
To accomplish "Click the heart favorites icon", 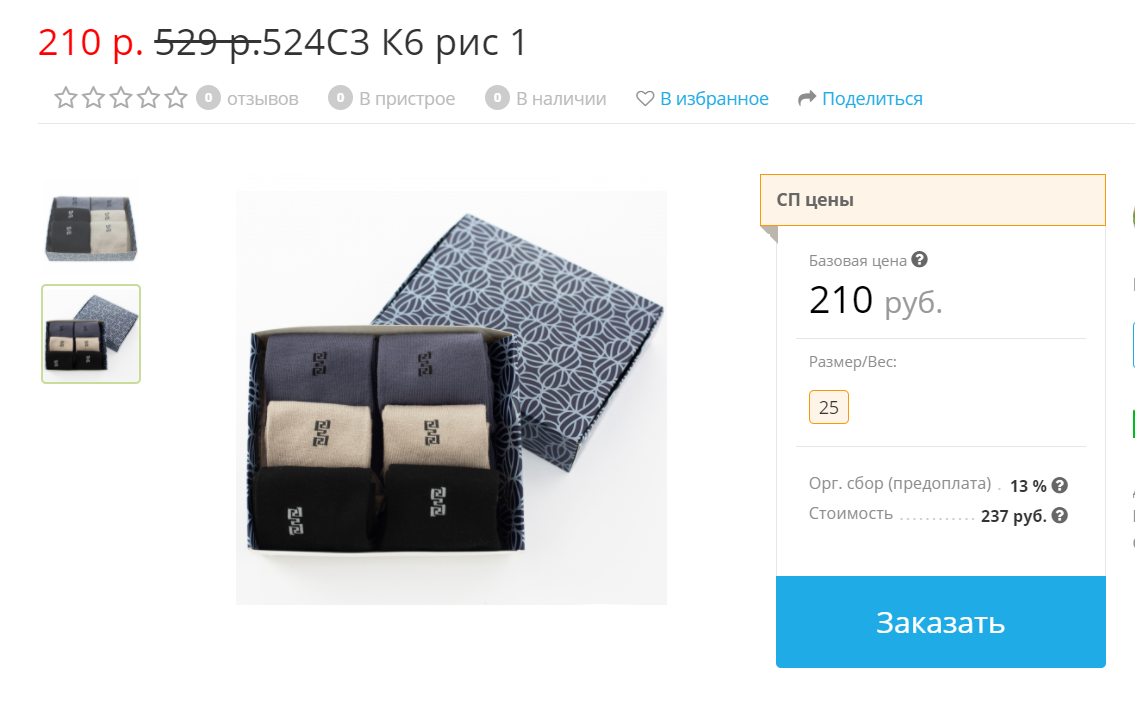I will 645,98.
